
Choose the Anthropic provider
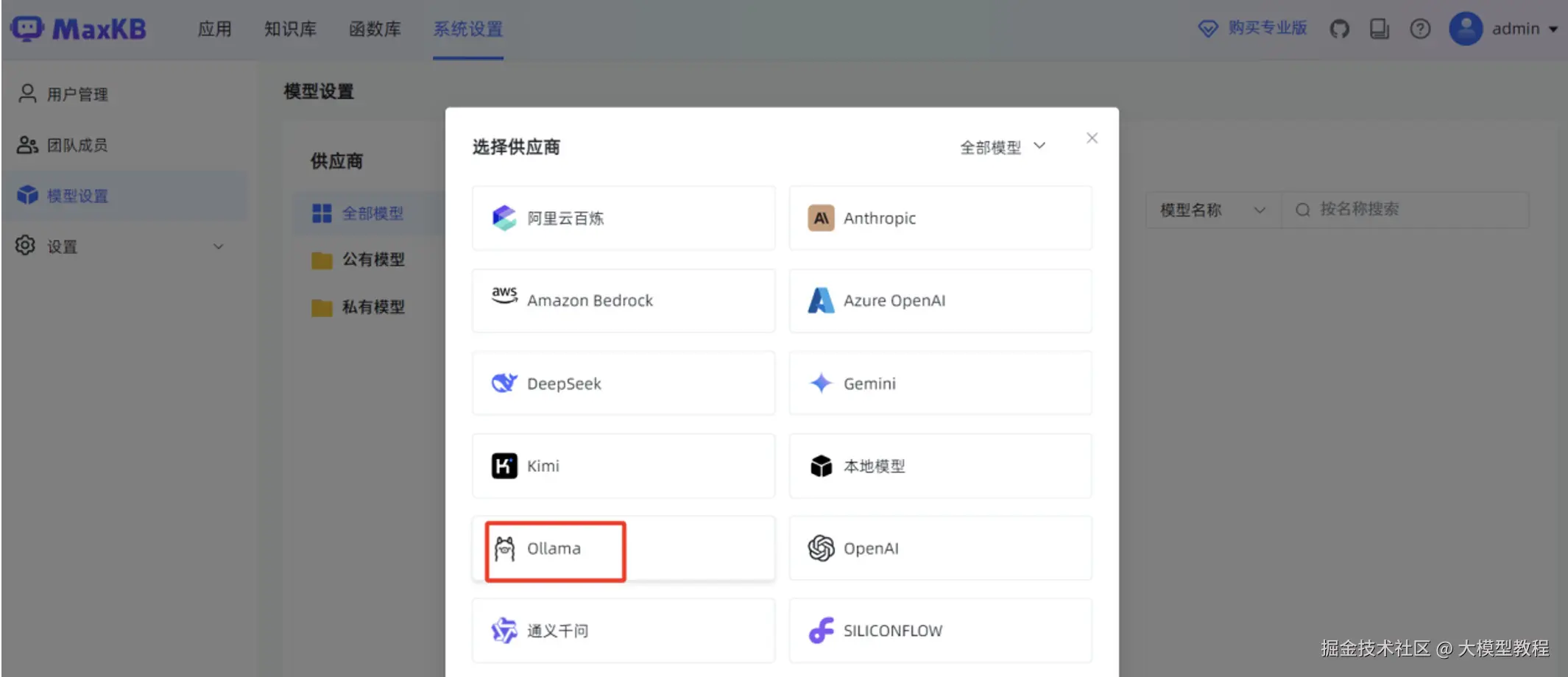coord(940,218)
